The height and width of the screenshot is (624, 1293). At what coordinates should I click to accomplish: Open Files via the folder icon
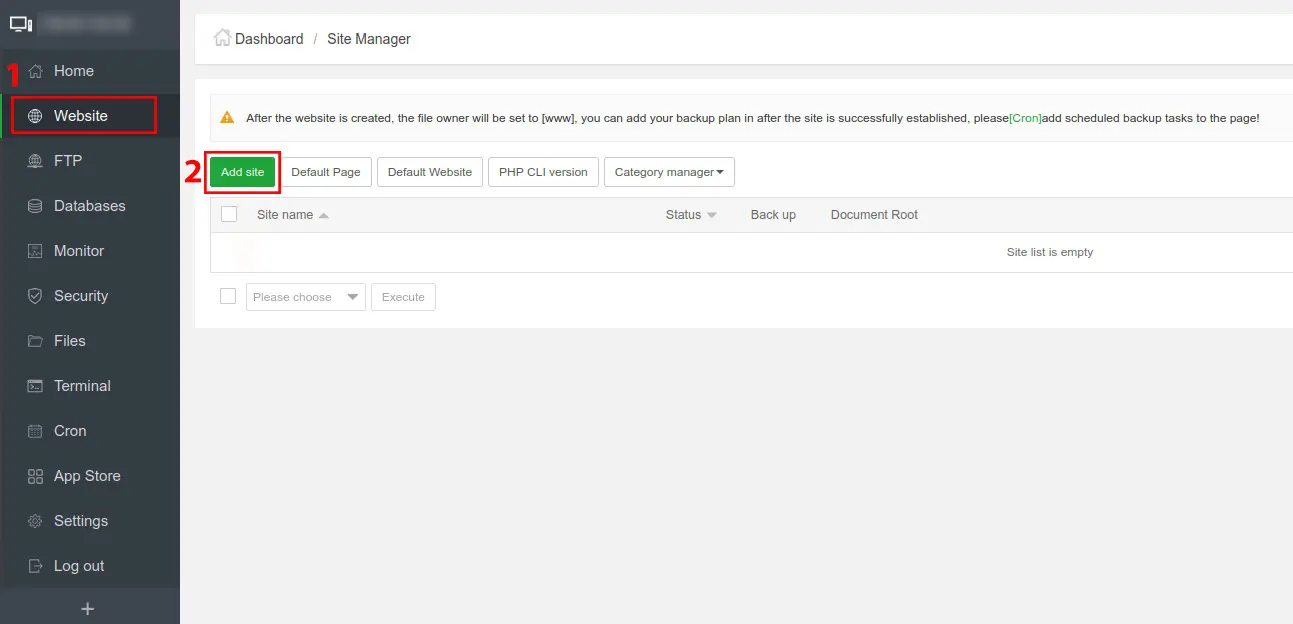click(36, 341)
